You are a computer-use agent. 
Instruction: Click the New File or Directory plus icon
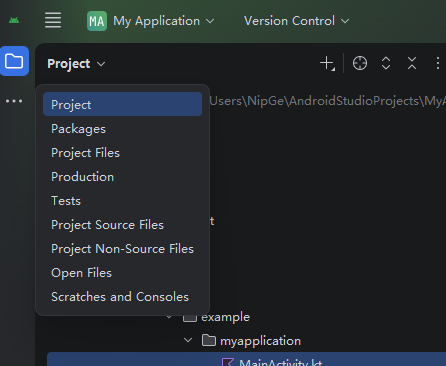pyautogui.click(x=327, y=63)
